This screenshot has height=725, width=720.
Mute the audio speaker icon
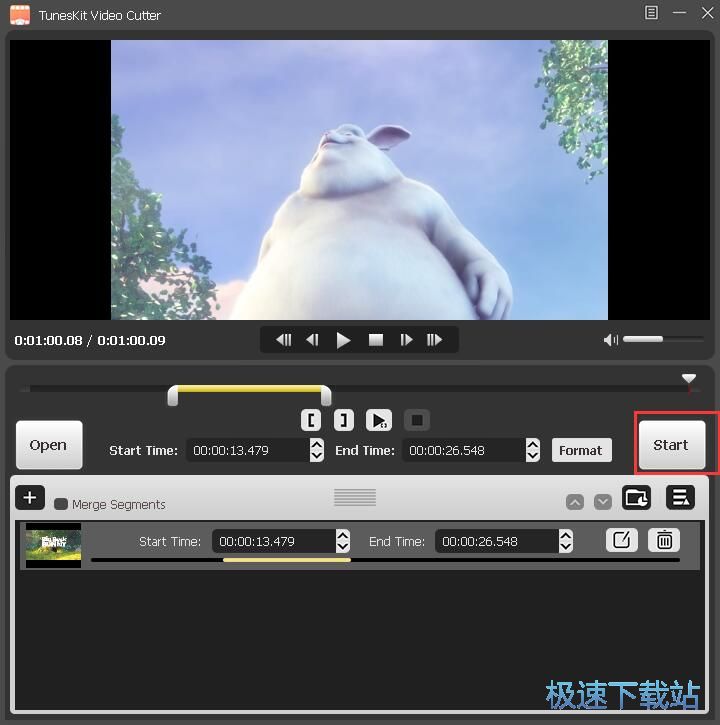pyautogui.click(x=610, y=340)
